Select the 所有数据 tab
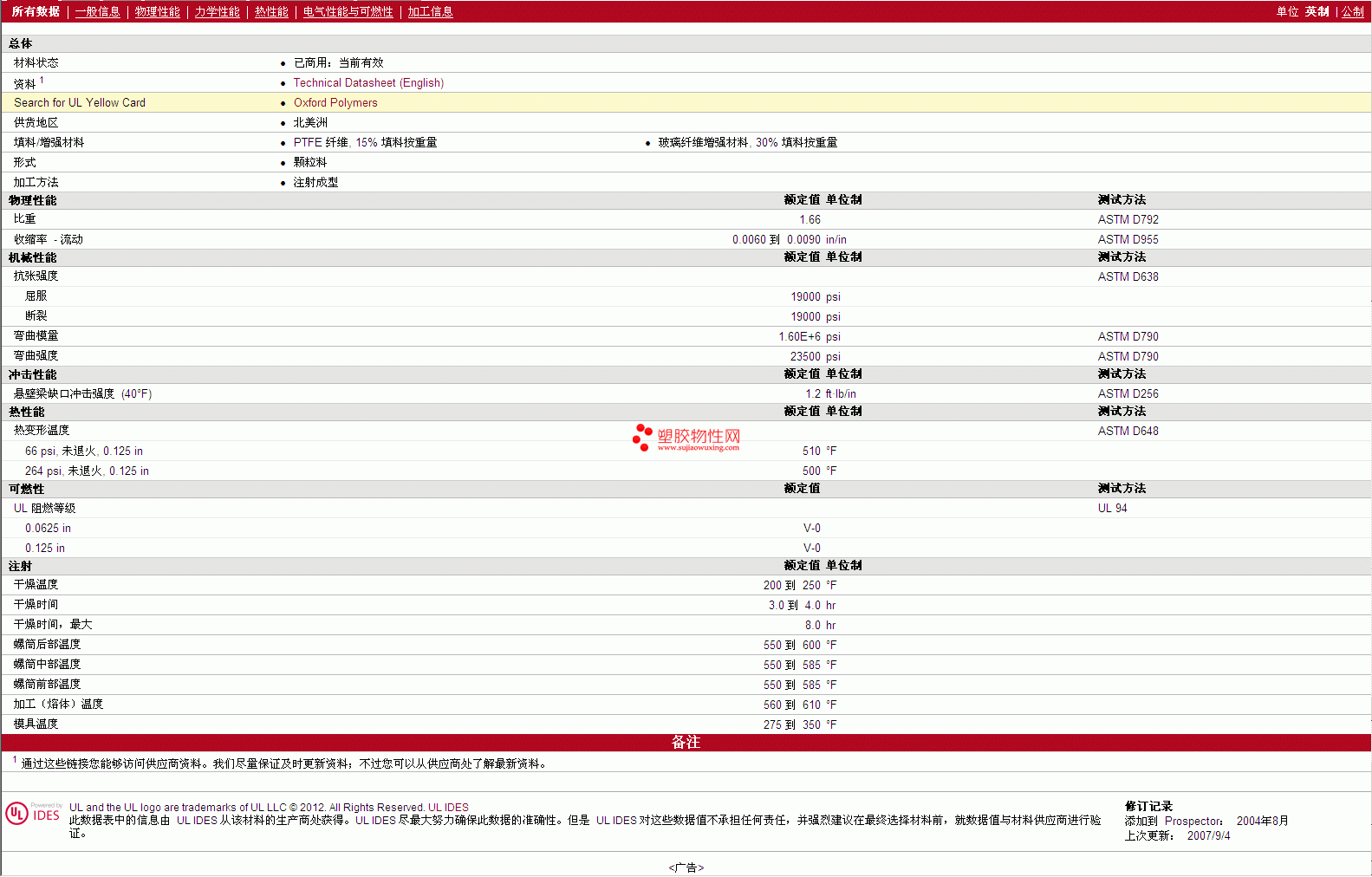Viewport: 1372px width, 877px height. (36, 12)
